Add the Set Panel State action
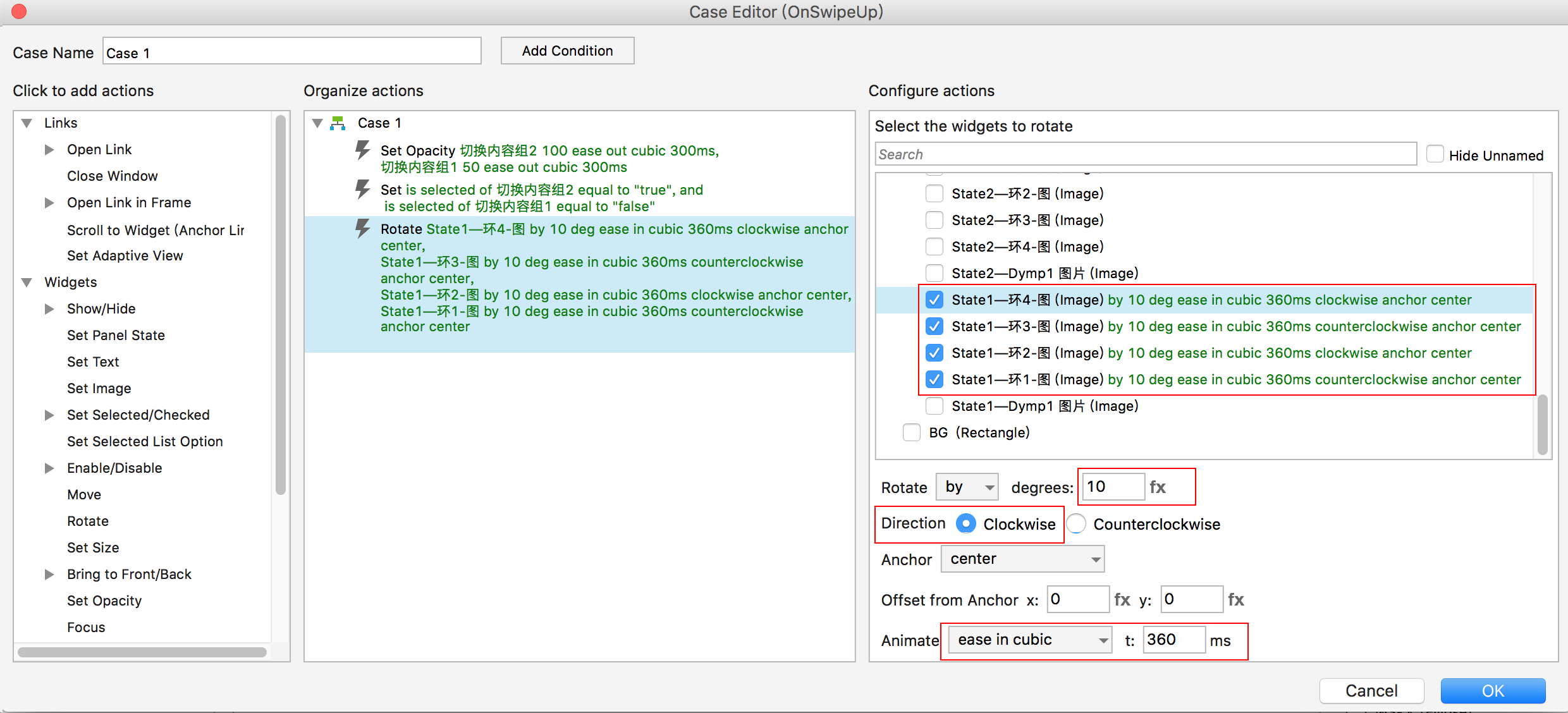The image size is (1568, 713). pos(116,336)
